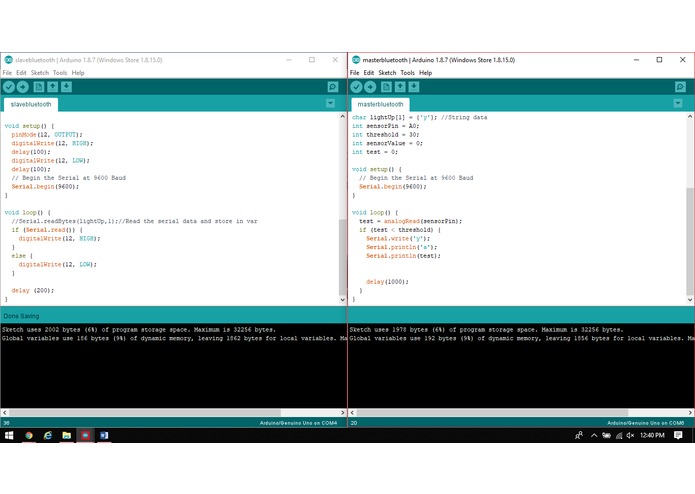695x494 pixels.
Task: Click Open sketch icon in masterbluetooth window
Action: pos(400,87)
